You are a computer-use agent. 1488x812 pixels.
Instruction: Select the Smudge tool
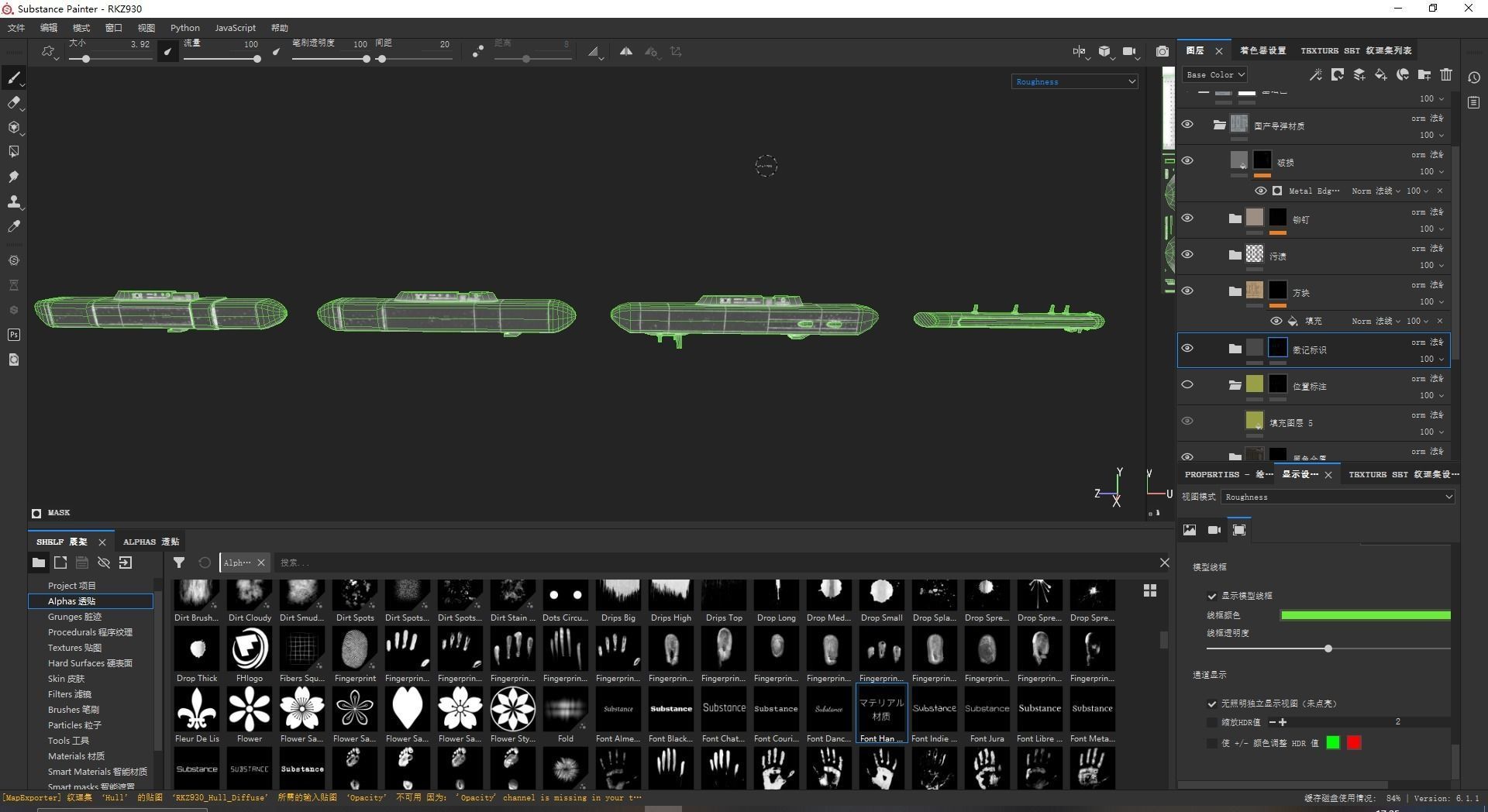point(14,177)
